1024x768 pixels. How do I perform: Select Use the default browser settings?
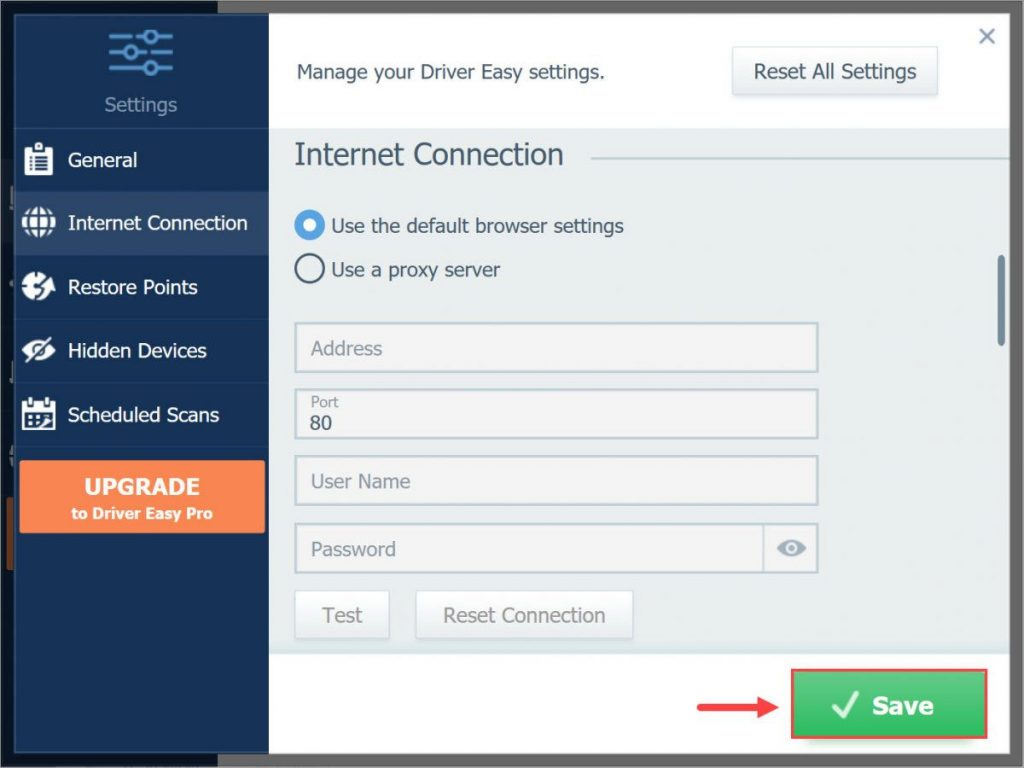tap(310, 226)
